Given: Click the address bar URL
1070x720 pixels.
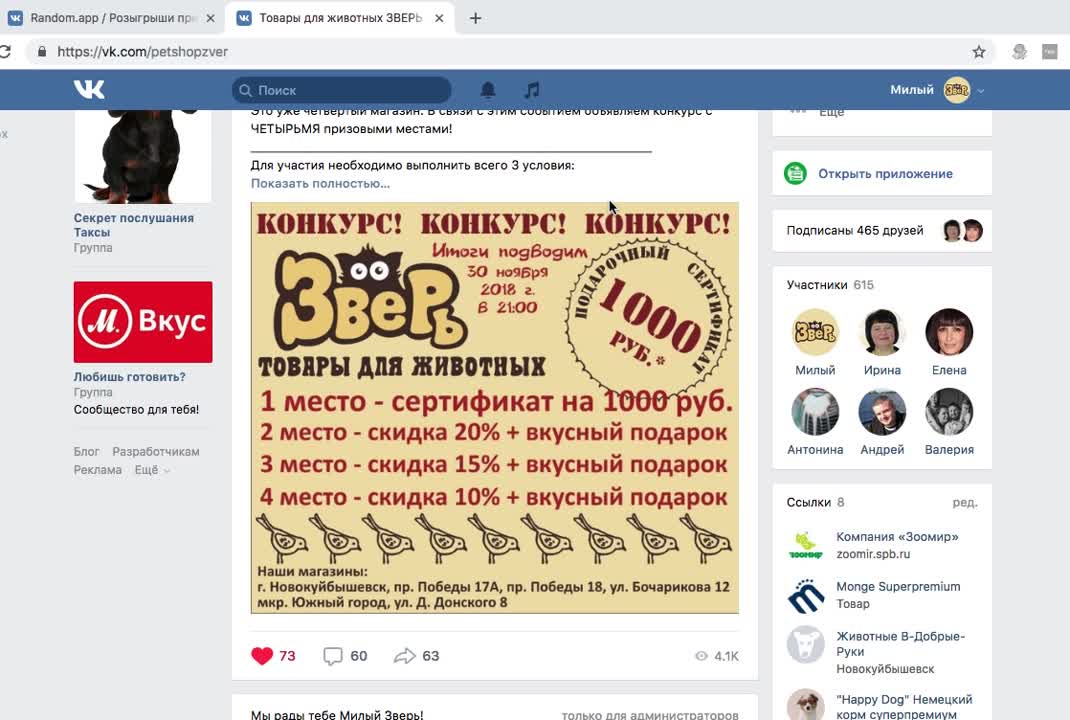Looking at the screenshot, I should (x=142, y=52).
